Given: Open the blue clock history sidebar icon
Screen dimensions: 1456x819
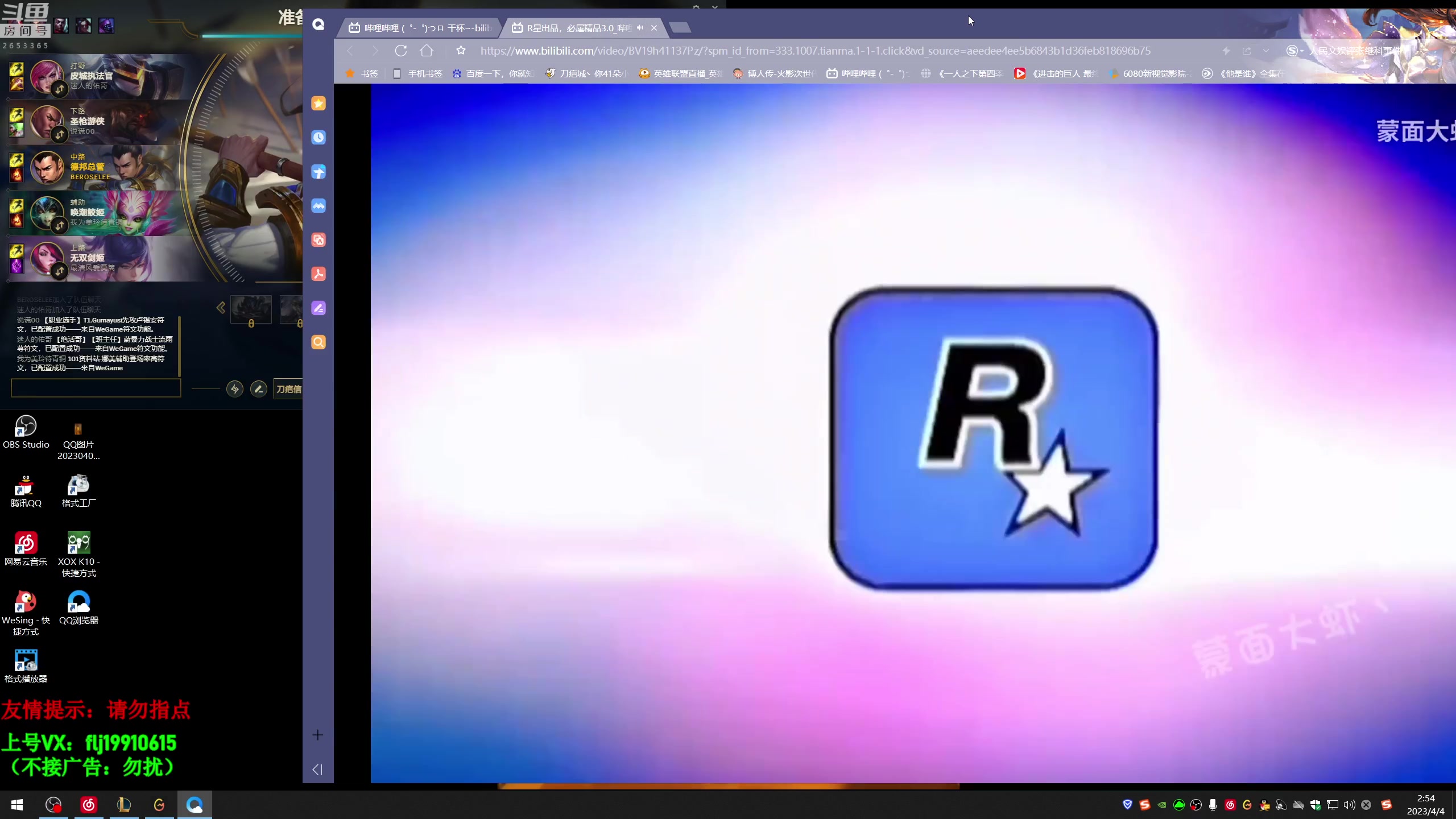Looking at the screenshot, I should click(318, 137).
